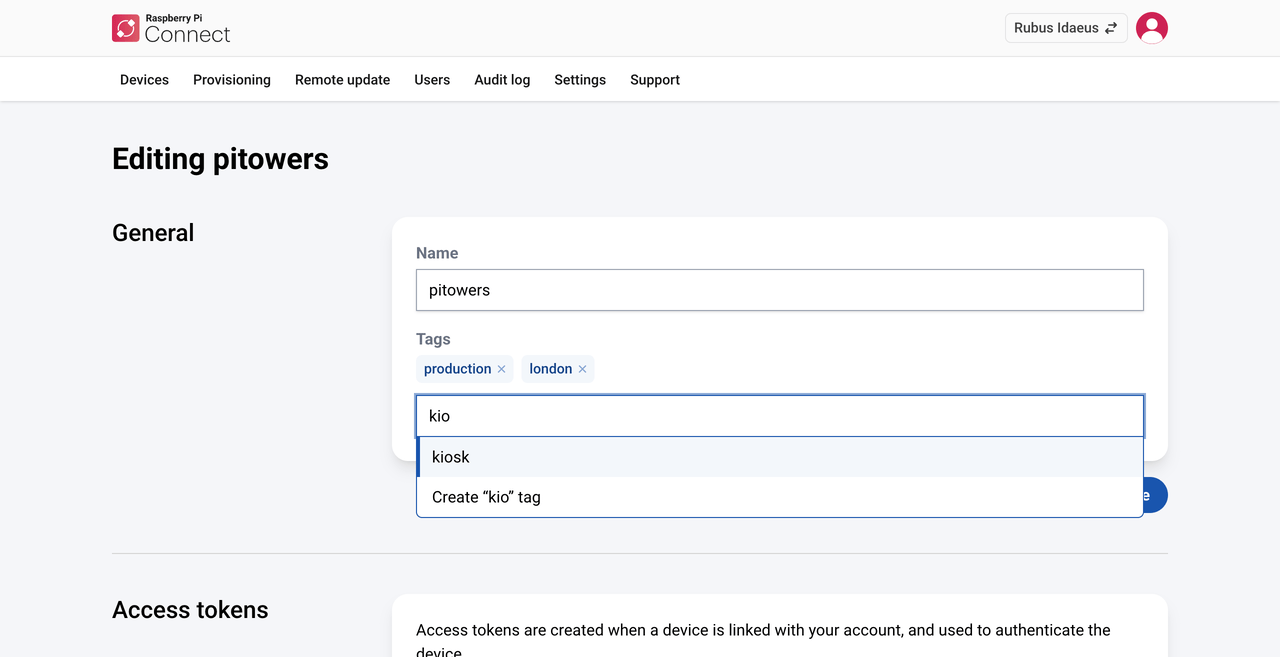The image size is (1280, 657).
Task: Open the Raspberry Pi Connect logo home
Action: point(171,28)
